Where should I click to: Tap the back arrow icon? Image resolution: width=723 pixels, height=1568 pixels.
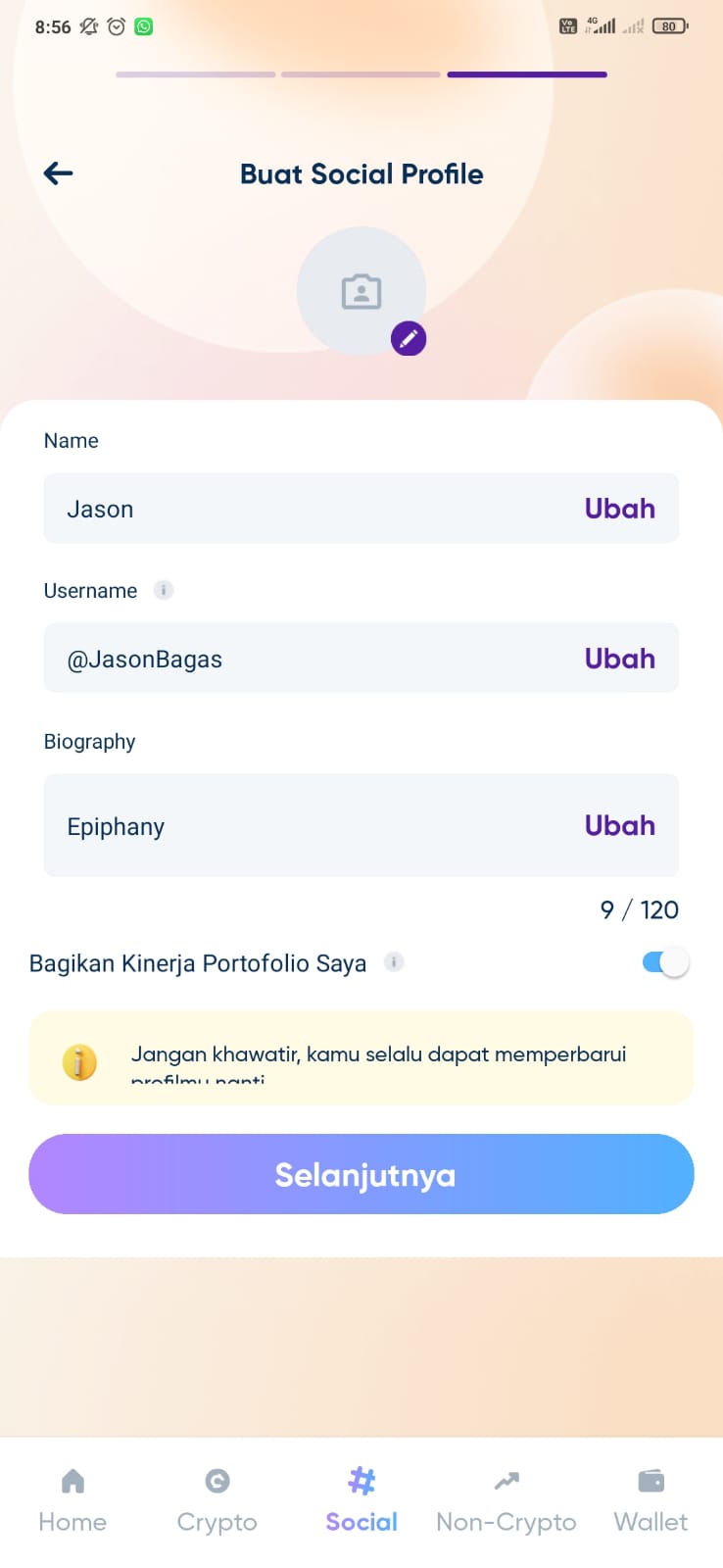click(x=59, y=173)
